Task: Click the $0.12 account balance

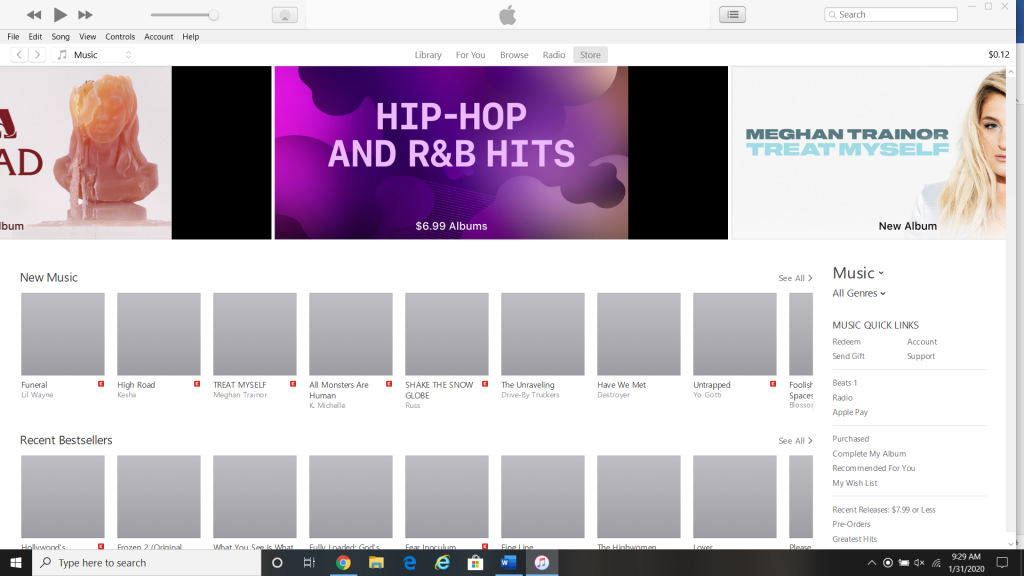Action: [999, 55]
